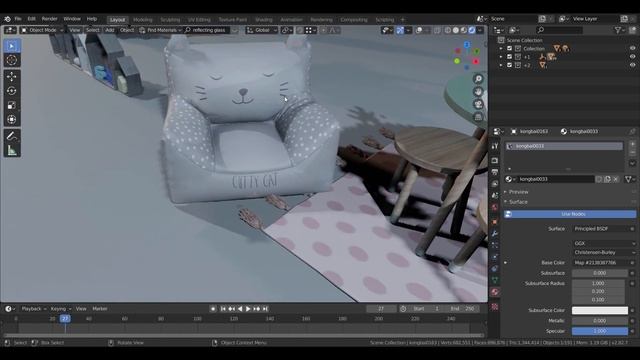Hide +1 collection with eye icon

(632, 57)
